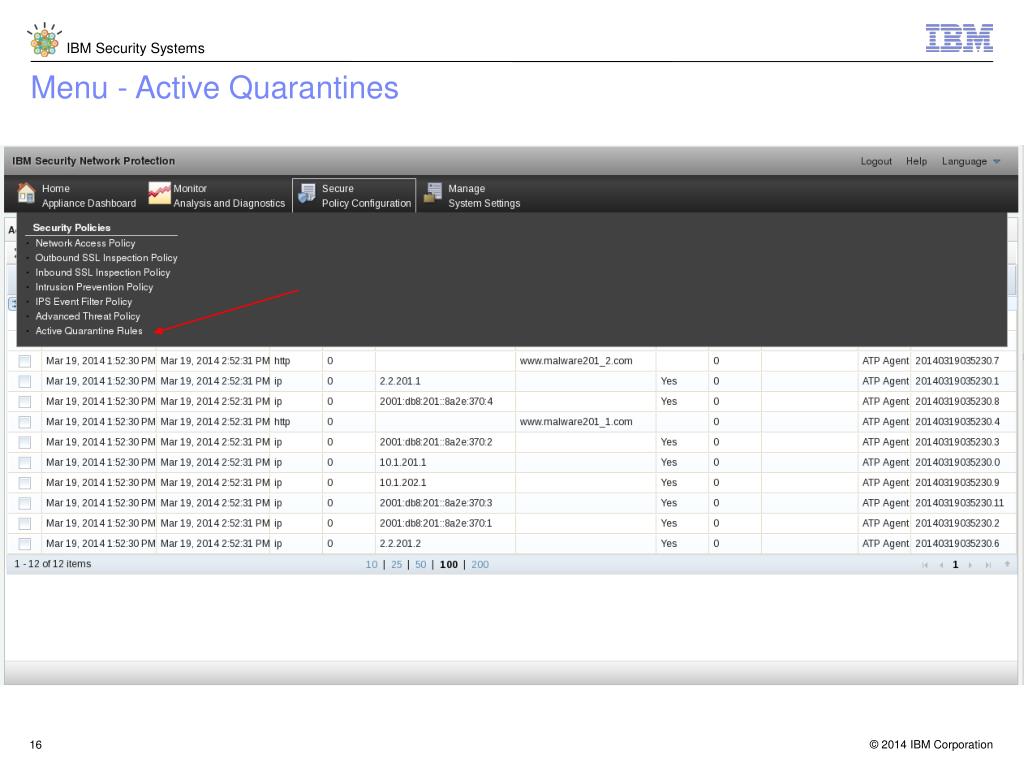Viewport: 1024px width, 768px height.
Task: Check row with IP 2001:db8:201::8a2e:370:3
Action: tap(25, 503)
